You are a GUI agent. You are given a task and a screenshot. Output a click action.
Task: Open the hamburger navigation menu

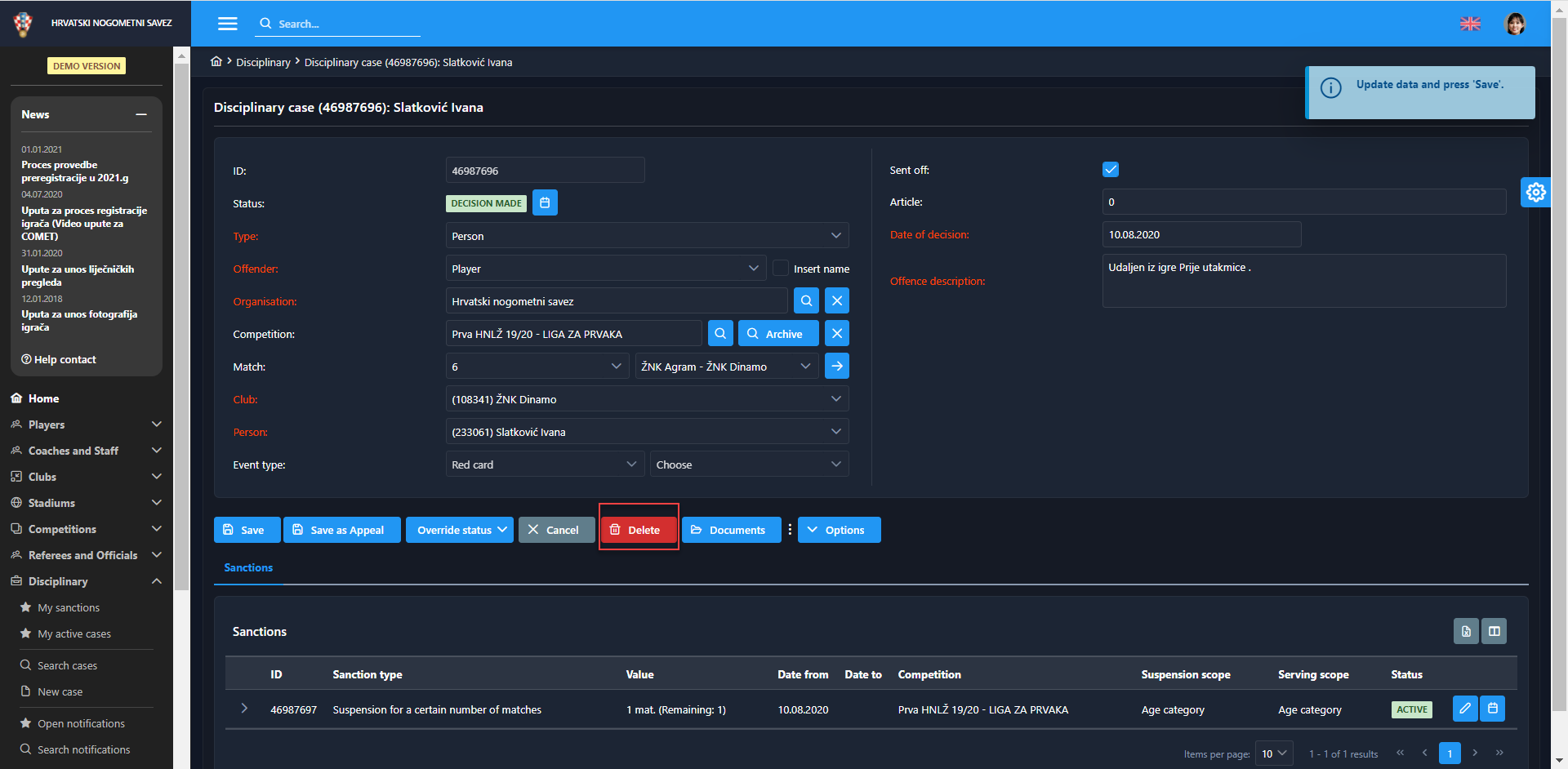tap(227, 24)
